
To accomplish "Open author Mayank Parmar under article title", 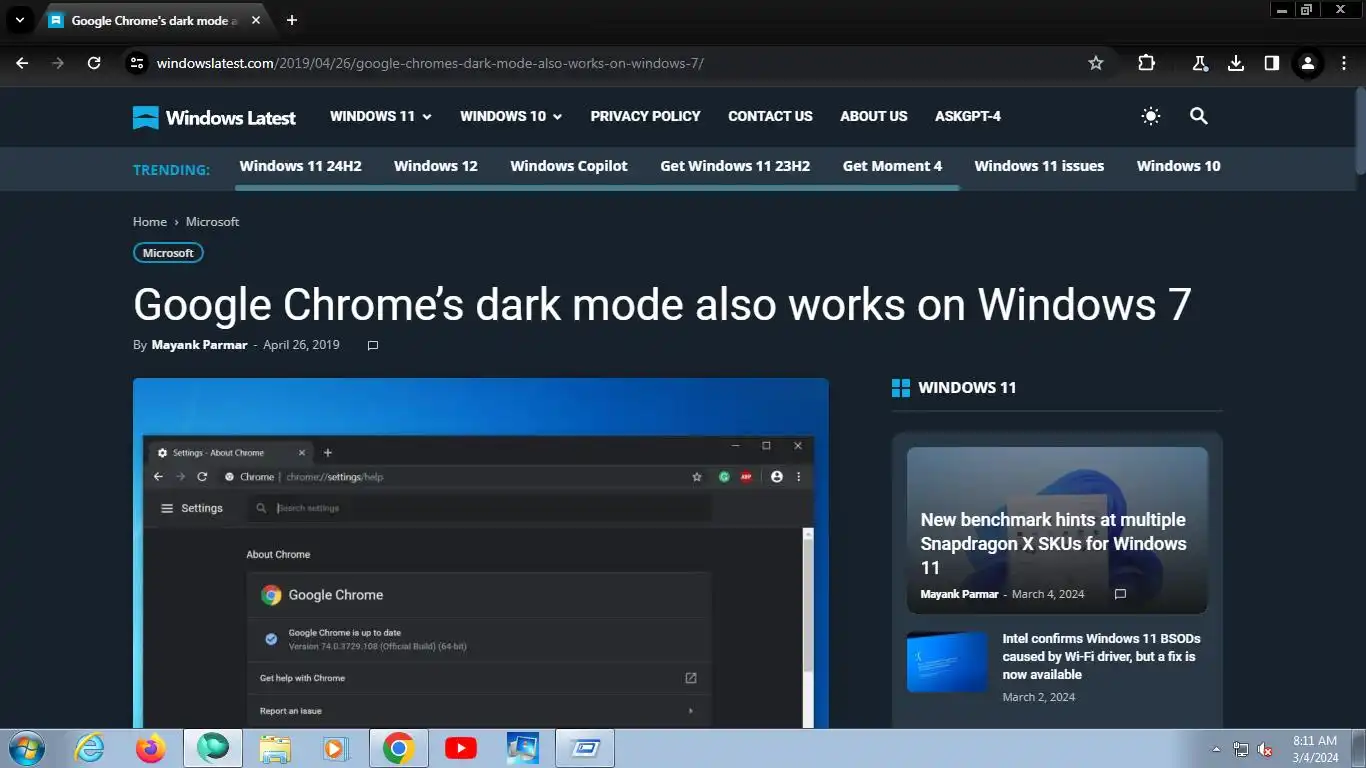I will [x=199, y=345].
